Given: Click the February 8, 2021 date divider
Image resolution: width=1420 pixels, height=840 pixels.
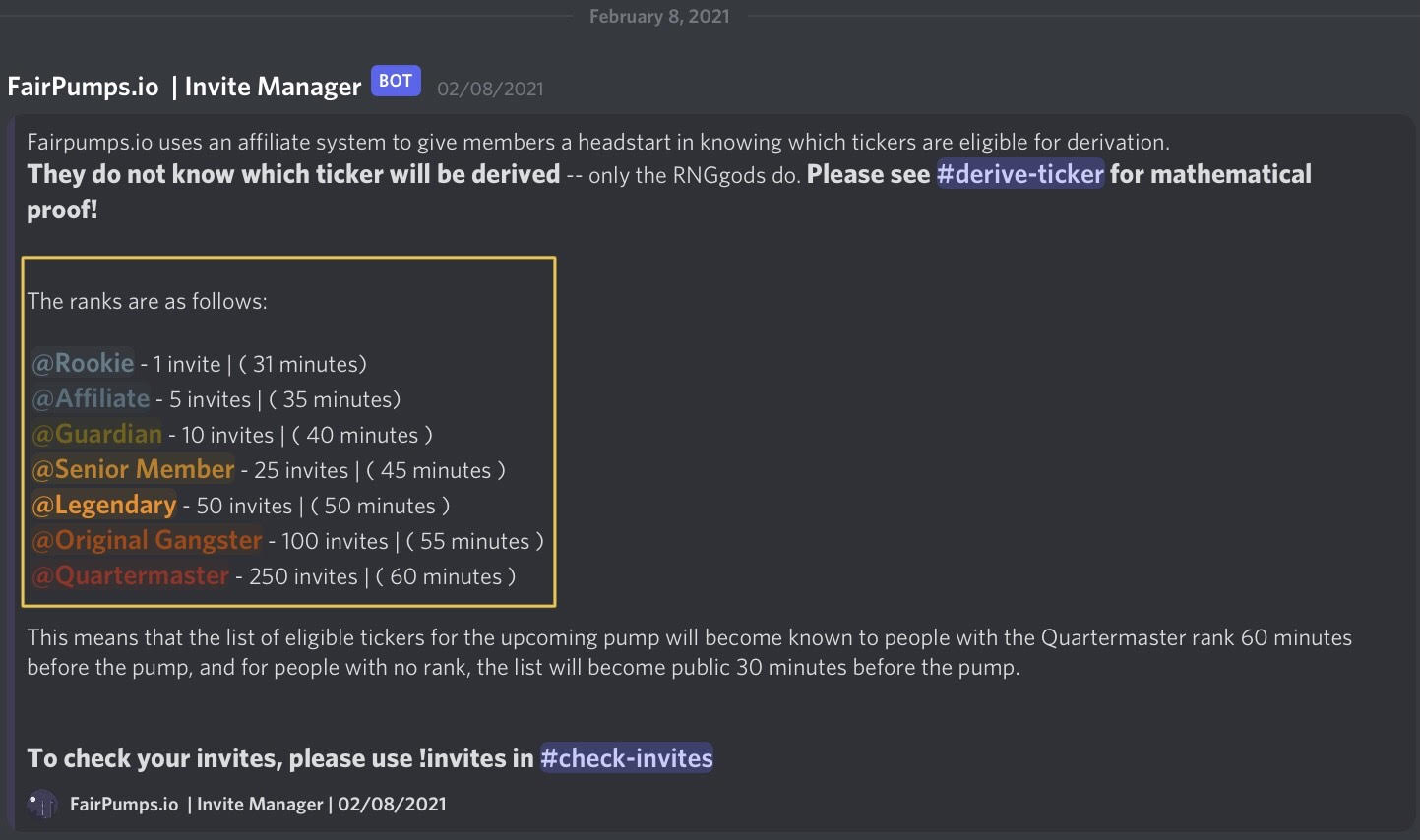Looking at the screenshot, I should (659, 16).
